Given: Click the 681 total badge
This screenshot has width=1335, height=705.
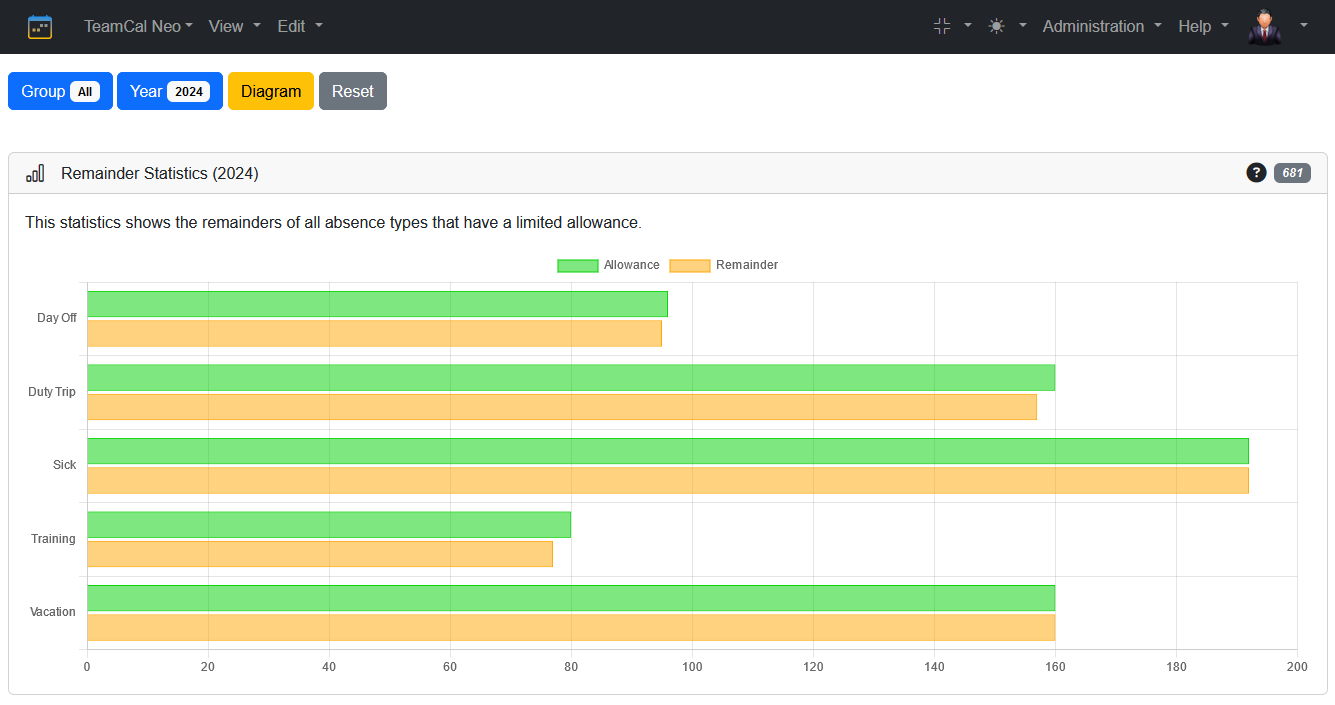Looking at the screenshot, I should [x=1292, y=173].
